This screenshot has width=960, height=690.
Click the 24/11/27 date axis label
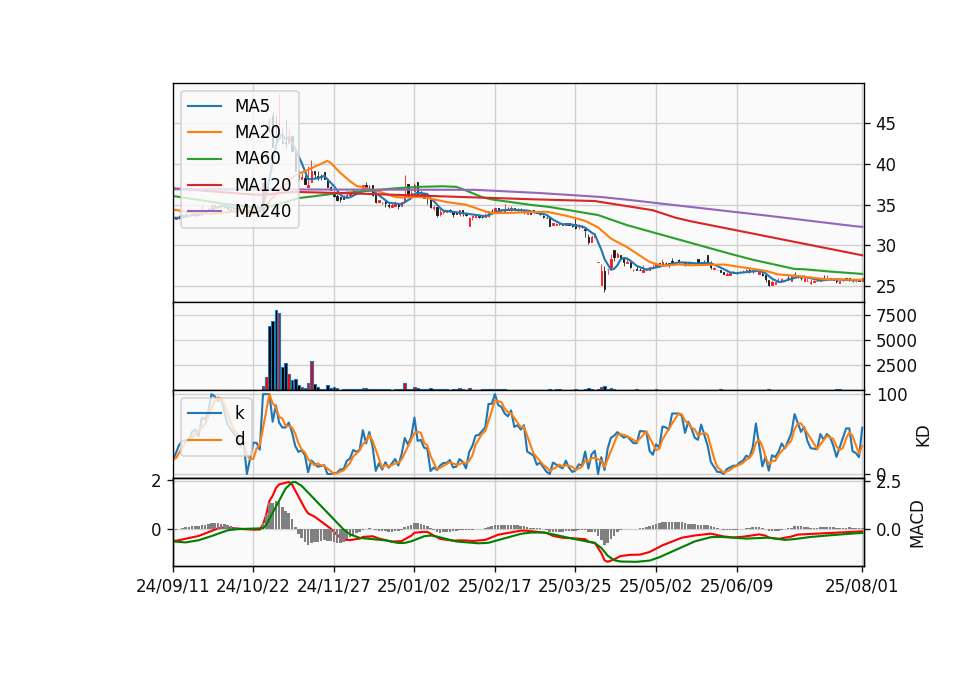[x=334, y=586]
